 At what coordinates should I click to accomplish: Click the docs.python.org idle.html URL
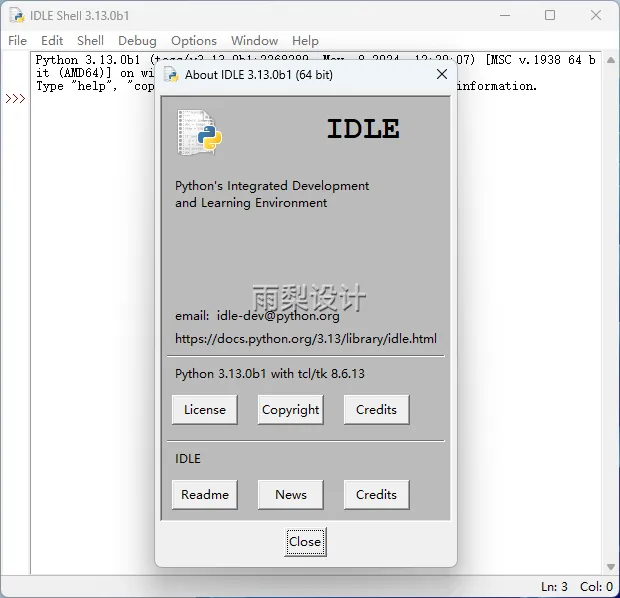tap(306, 339)
